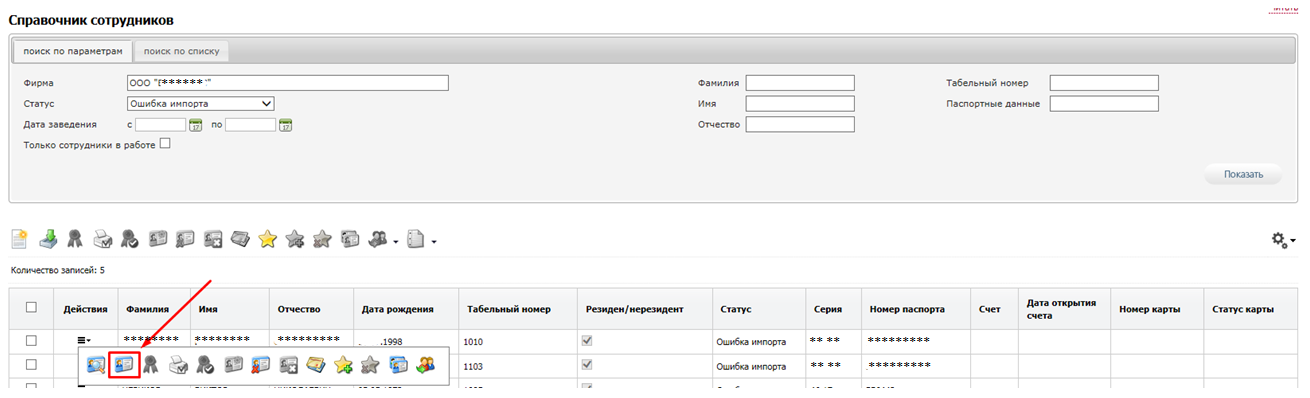Focus the Паспортные данные input field

tap(1104, 103)
